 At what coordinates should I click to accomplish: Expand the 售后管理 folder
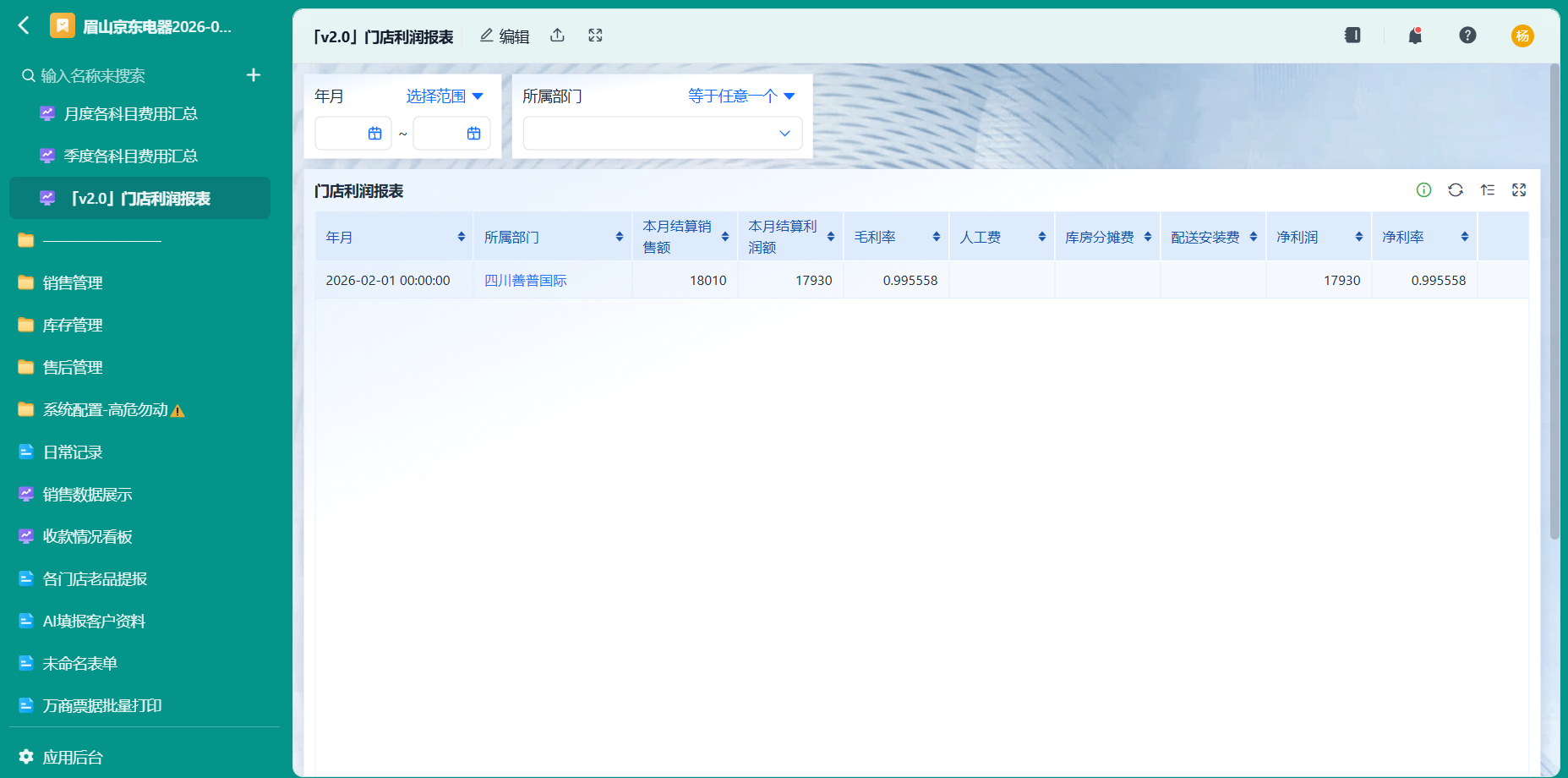point(139,367)
